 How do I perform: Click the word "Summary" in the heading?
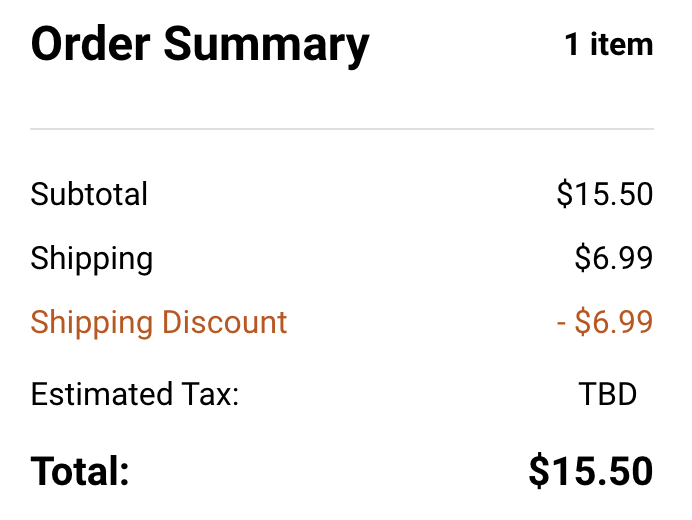266,47
